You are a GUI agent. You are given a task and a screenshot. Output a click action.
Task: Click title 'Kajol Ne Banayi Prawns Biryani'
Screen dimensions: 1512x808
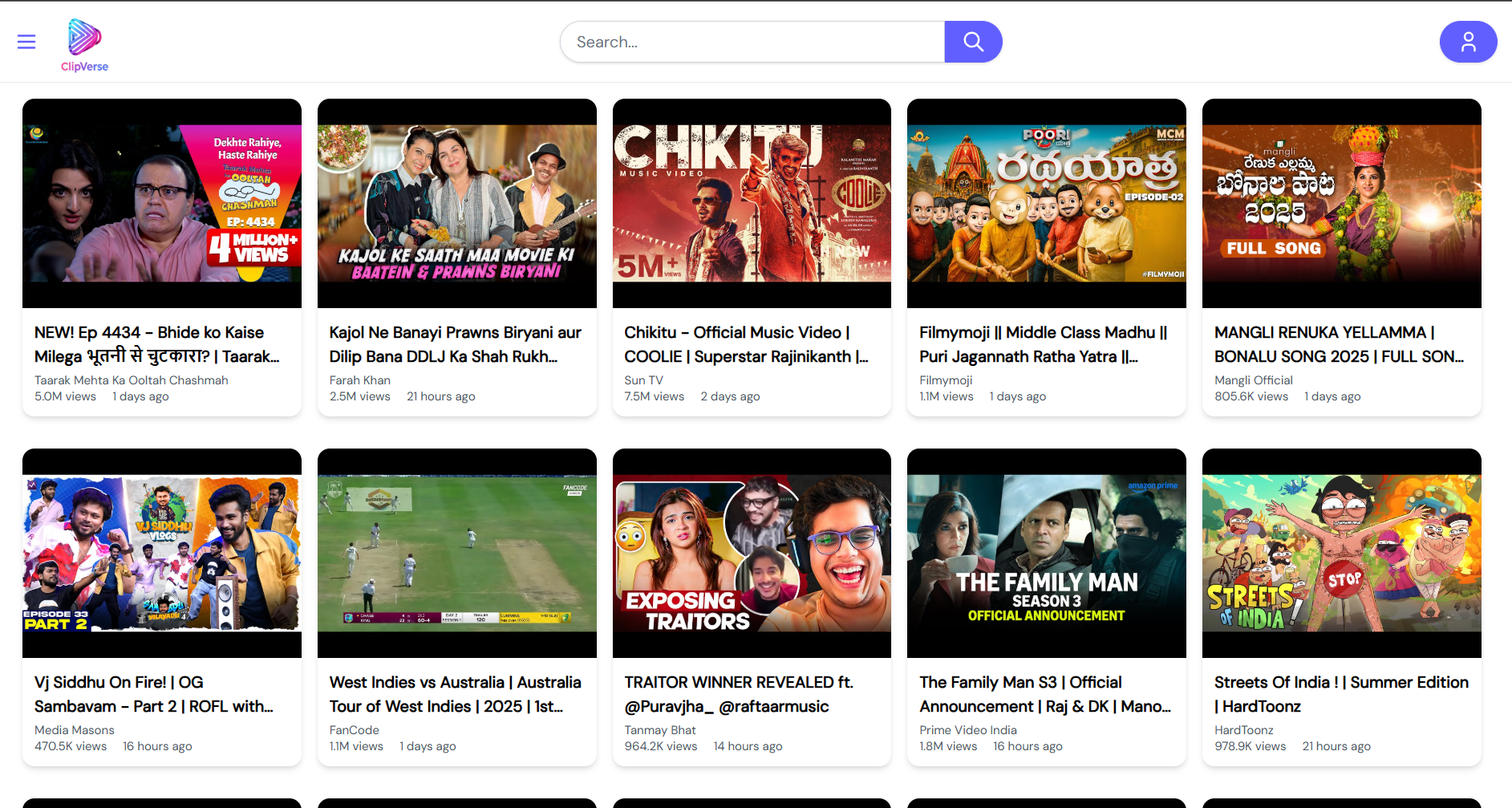456,344
